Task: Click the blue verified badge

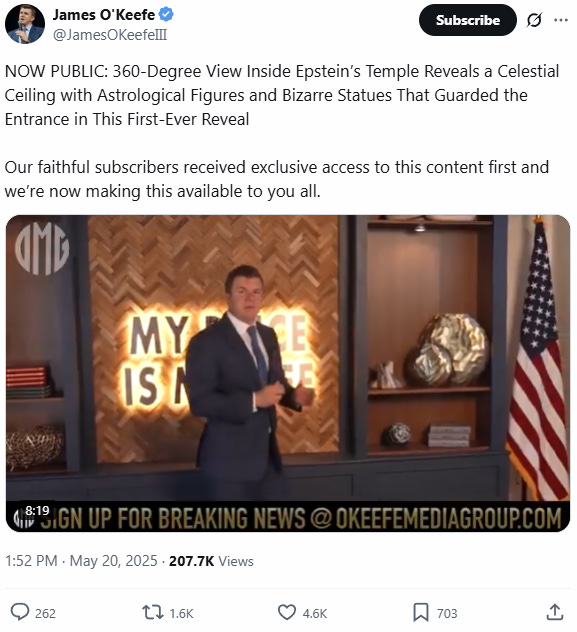Action: (x=166, y=15)
